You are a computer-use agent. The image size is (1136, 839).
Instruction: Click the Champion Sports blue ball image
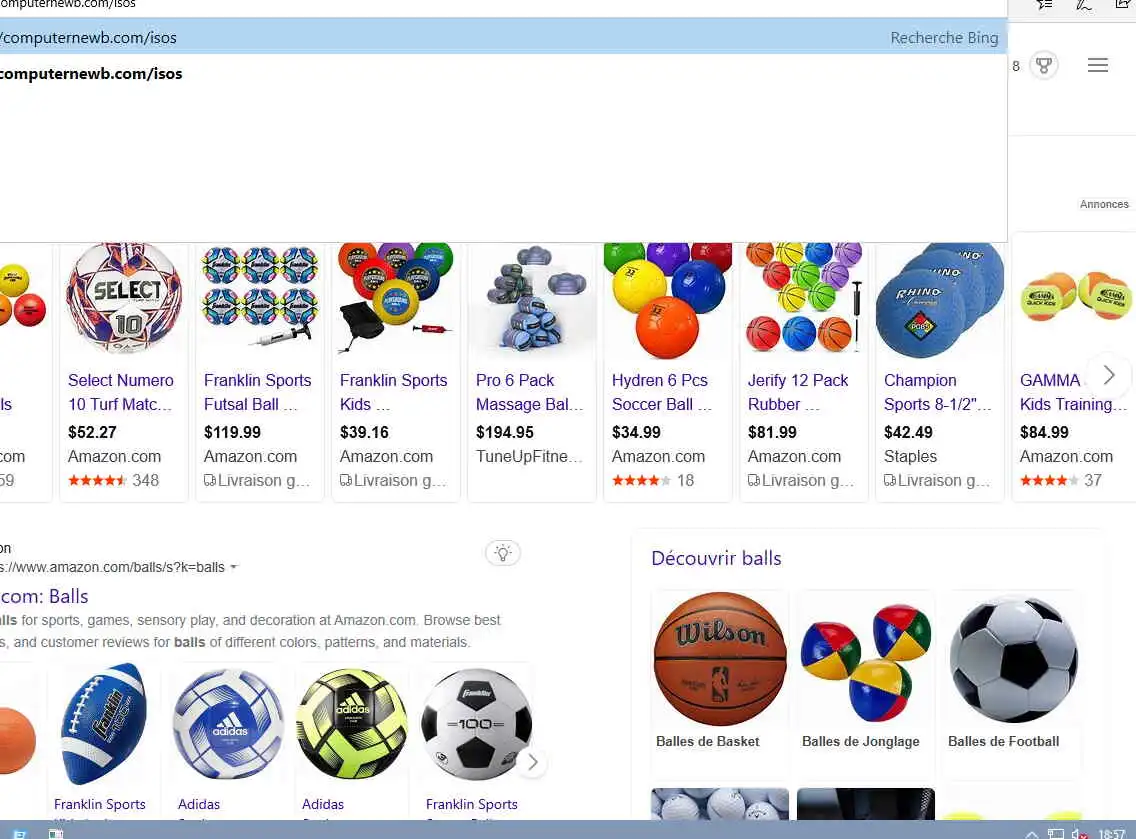(939, 301)
